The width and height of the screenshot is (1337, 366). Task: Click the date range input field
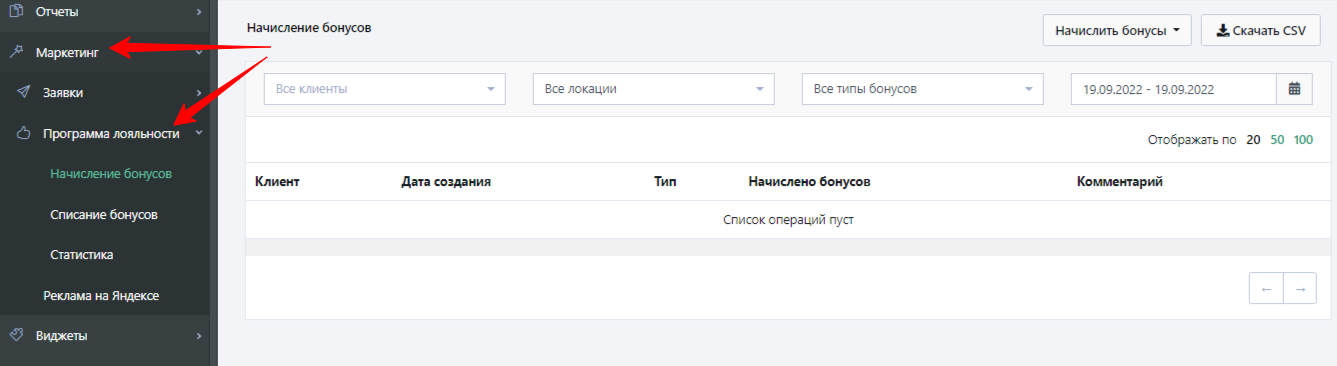tap(1174, 89)
